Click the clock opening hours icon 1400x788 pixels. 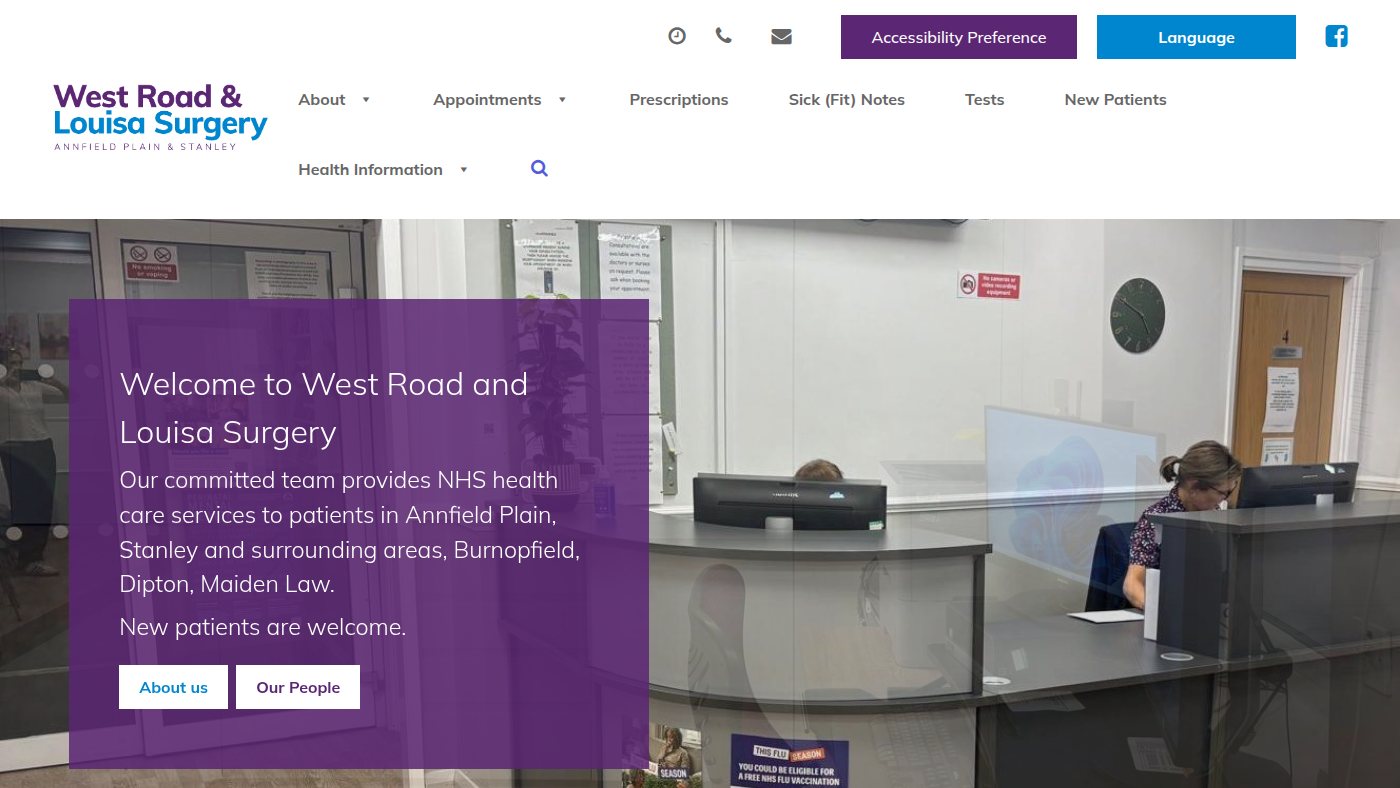point(677,36)
